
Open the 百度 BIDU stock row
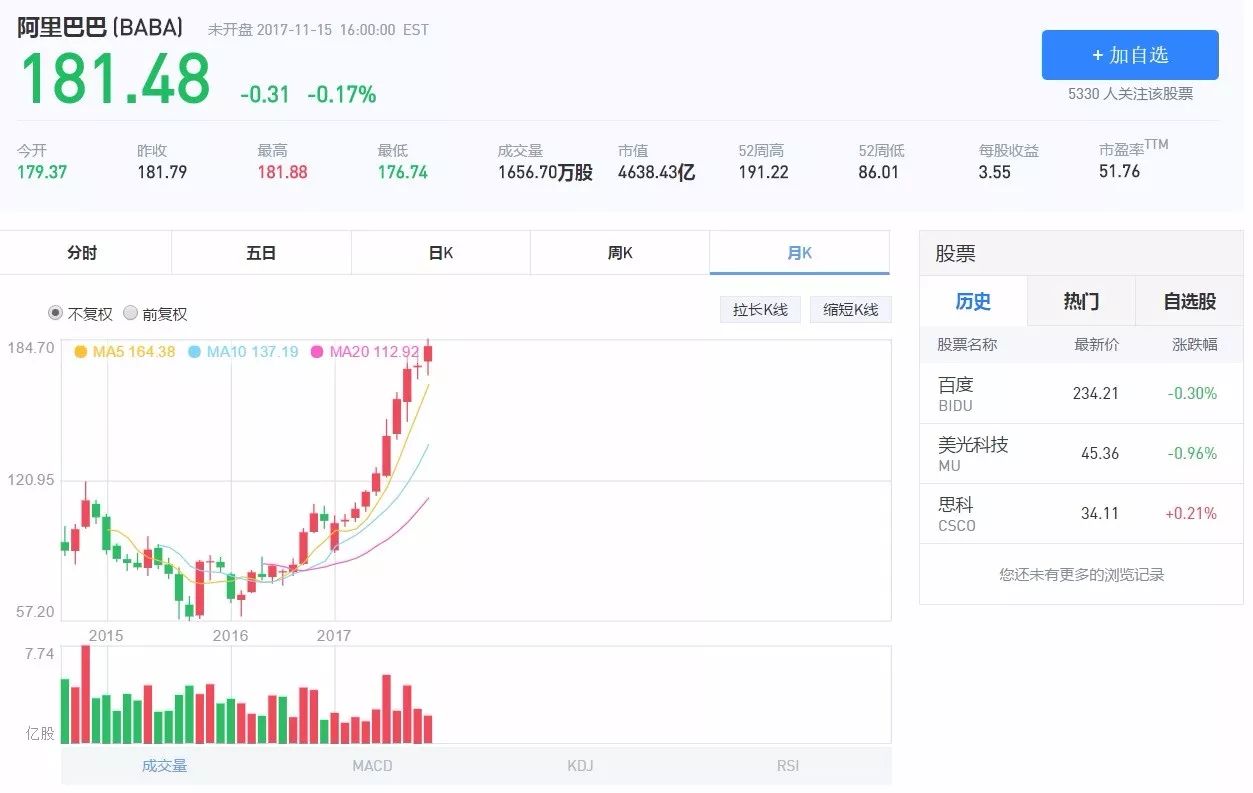point(1081,394)
